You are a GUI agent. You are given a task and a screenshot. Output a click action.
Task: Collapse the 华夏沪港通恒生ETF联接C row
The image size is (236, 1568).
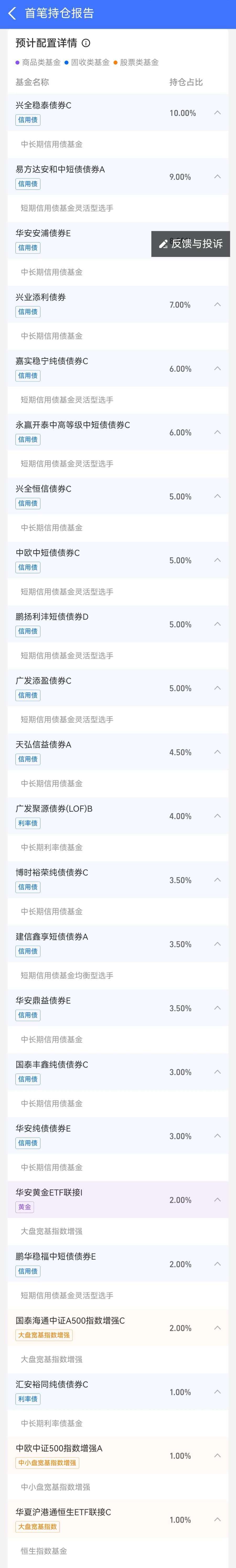[217, 1519]
